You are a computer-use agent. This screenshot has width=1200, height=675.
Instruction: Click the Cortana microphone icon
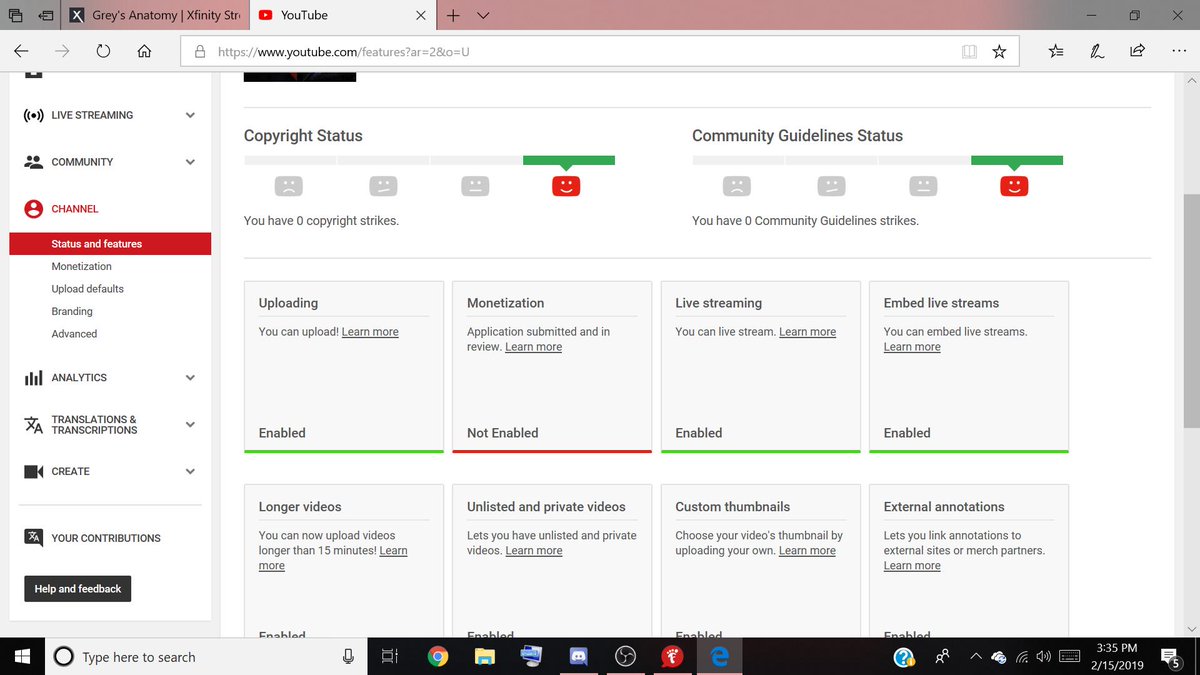click(x=348, y=657)
